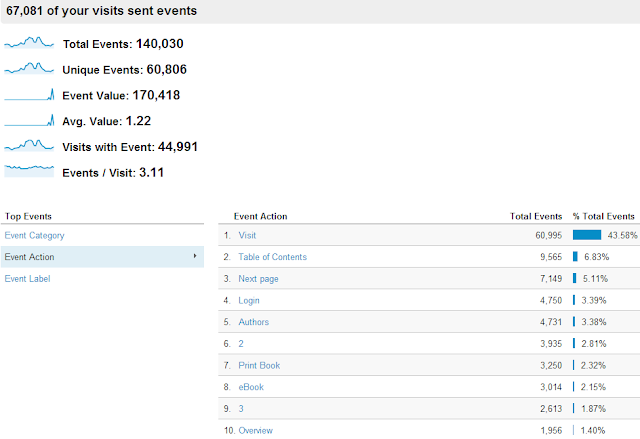Click the Print Book event link
Viewport: 640px width, 439px height.
[x=259, y=365]
